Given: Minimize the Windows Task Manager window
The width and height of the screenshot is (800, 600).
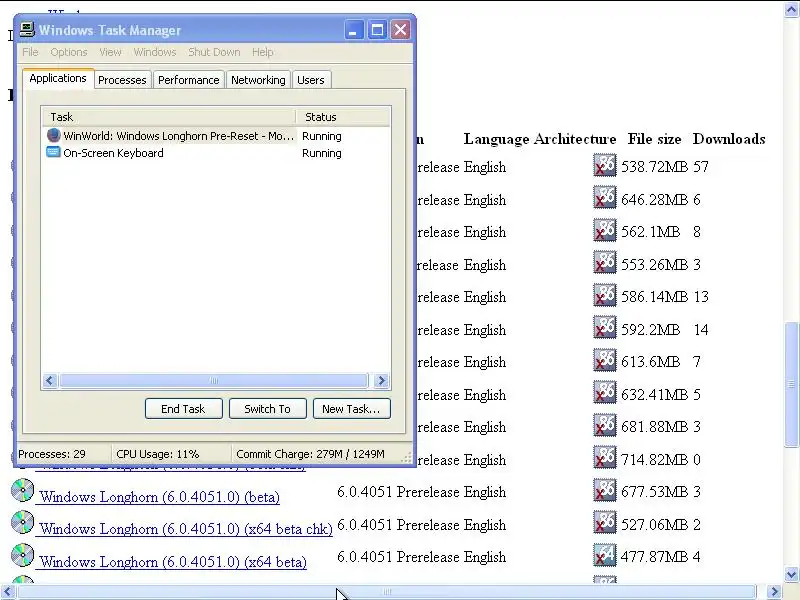Looking at the screenshot, I should tap(353, 30).
